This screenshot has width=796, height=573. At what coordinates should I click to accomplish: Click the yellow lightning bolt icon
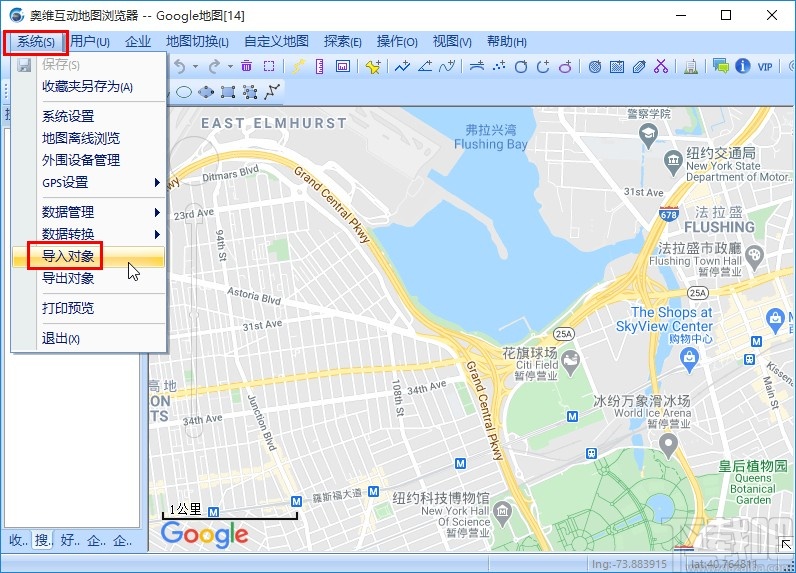(x=298, y=66)
